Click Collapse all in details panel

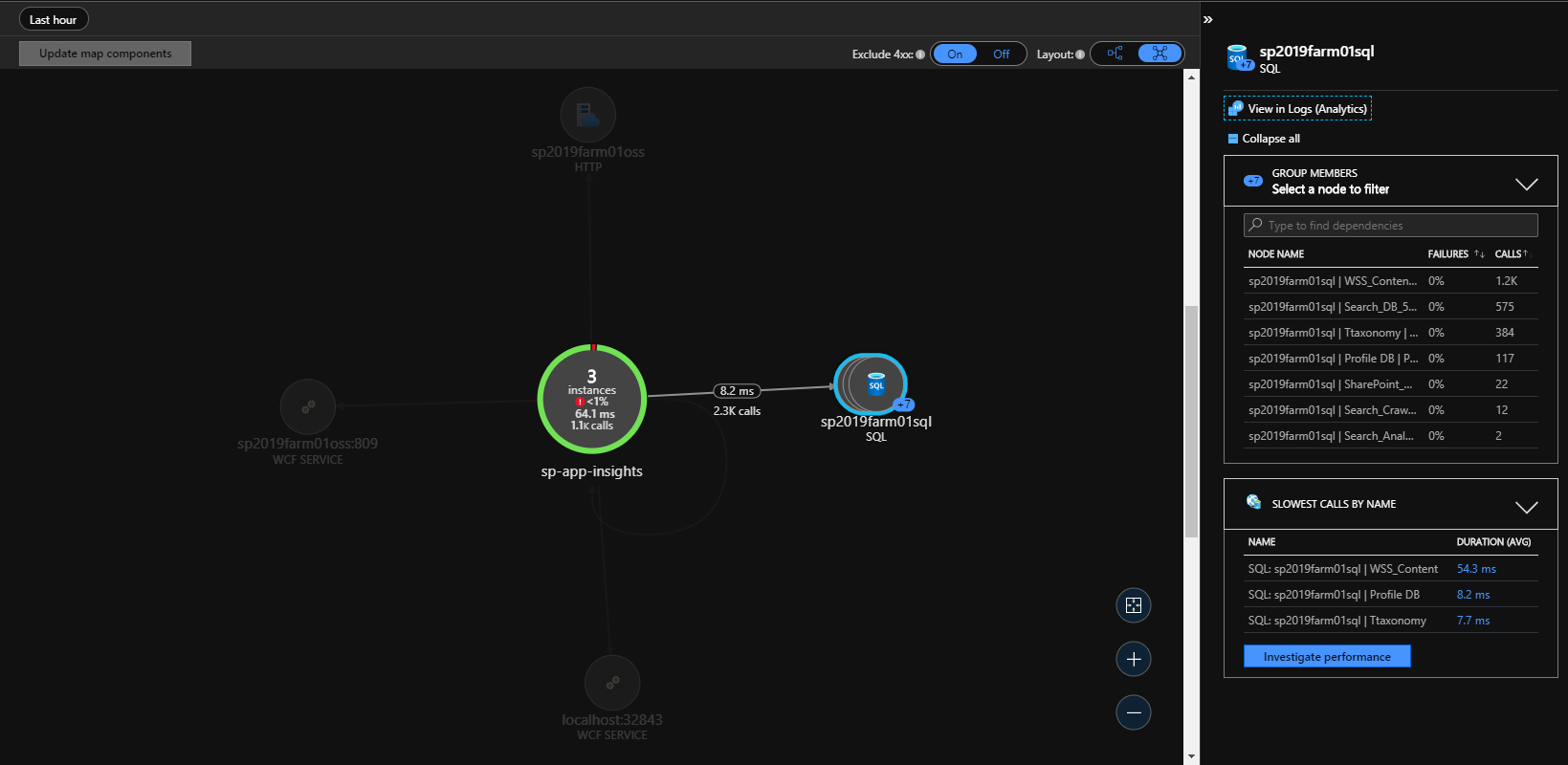(x=1264, y=139)
